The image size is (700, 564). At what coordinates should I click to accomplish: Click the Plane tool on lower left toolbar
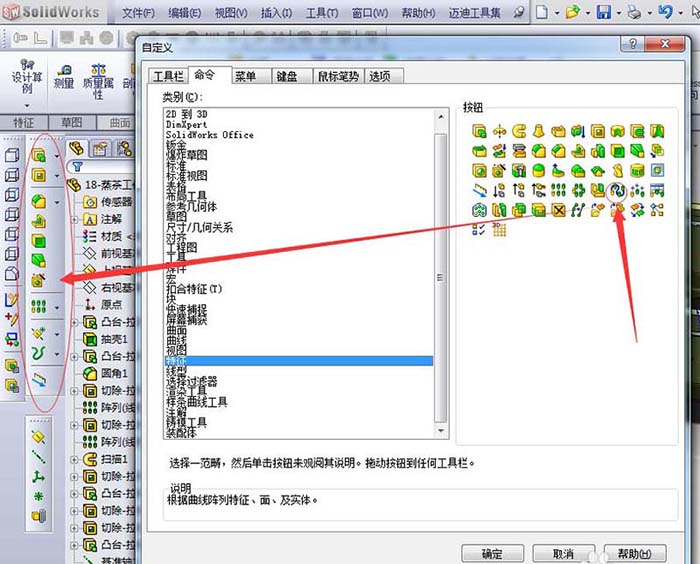pos(39,437)
